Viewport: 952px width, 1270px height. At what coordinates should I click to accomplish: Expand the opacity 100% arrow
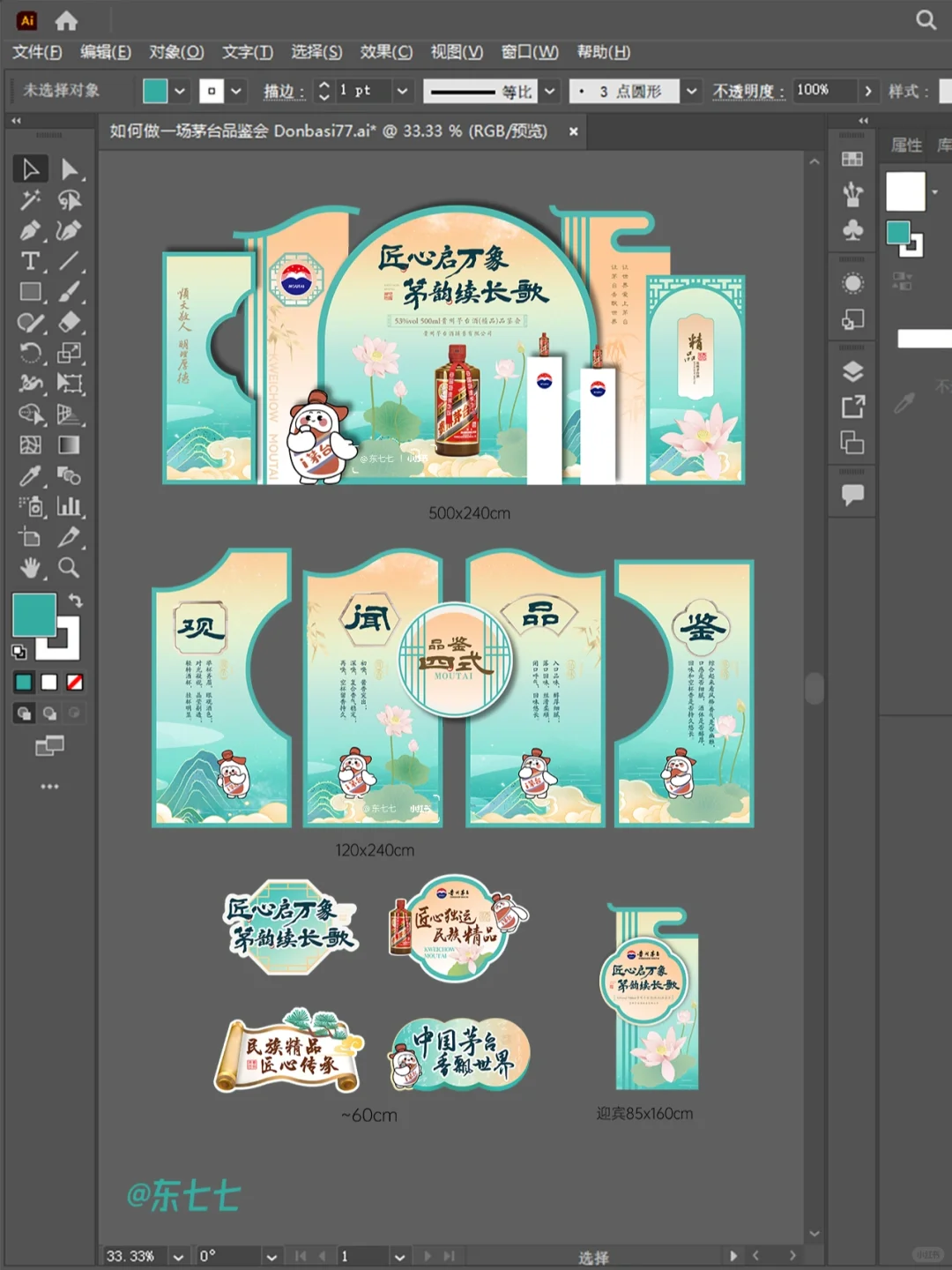[868, 91]
